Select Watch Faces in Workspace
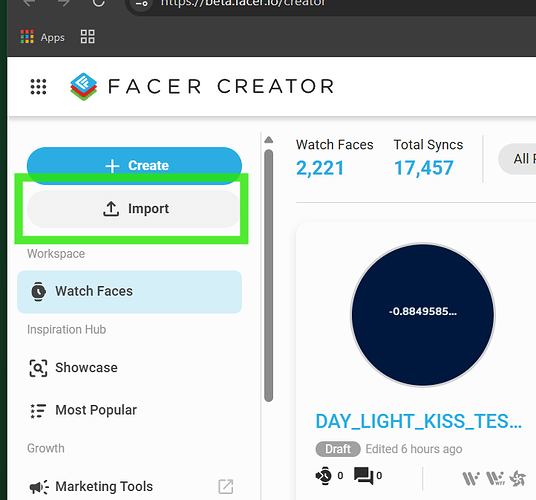536x500 pixels. click(130, 292)
